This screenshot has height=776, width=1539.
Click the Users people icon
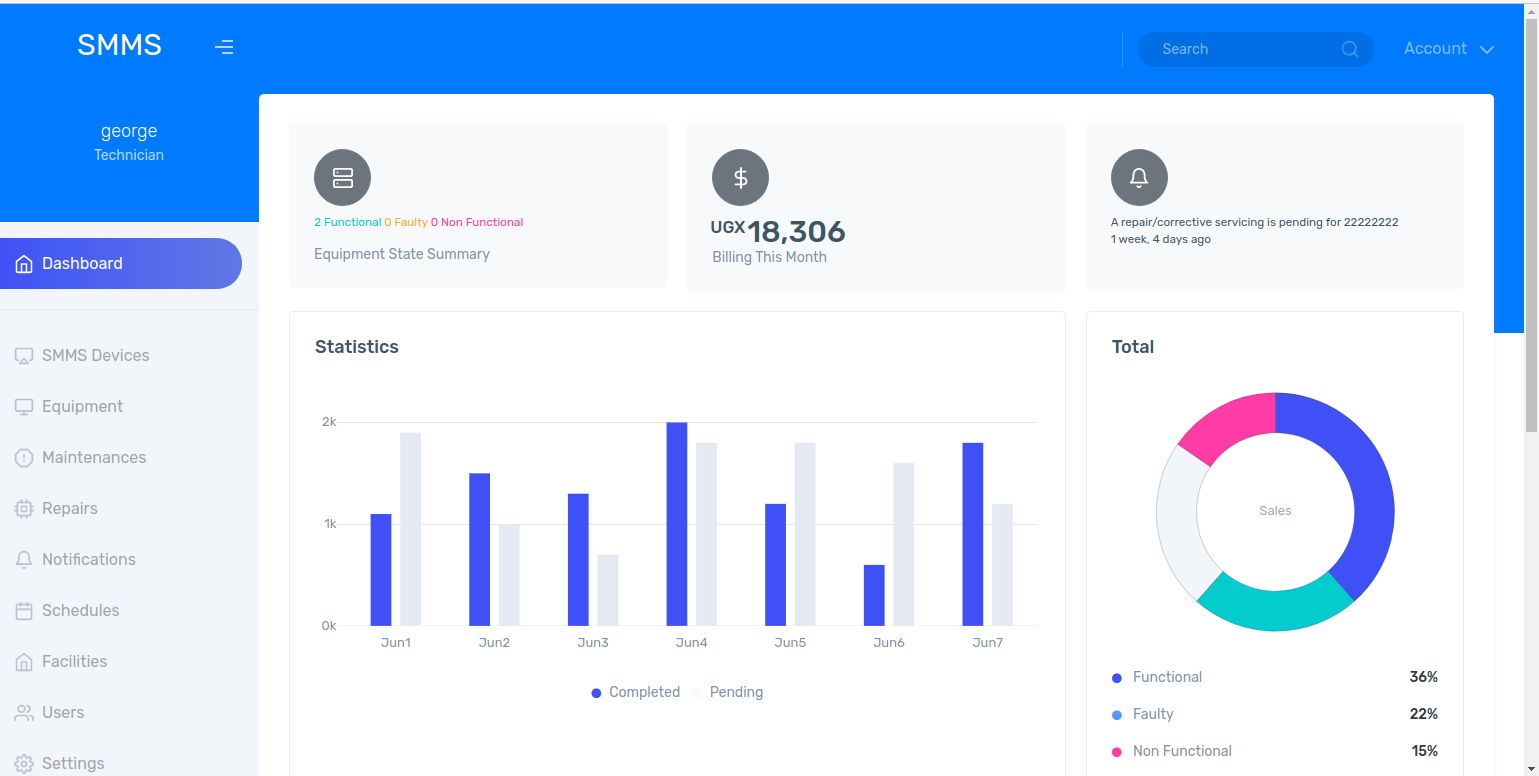click(x=24, y=713)
